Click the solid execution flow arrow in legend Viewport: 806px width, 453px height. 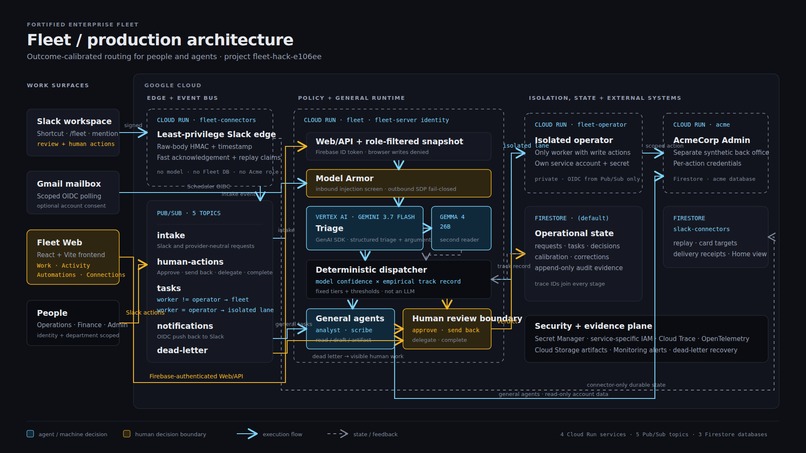pyautogui.click(x=247, y=434)
